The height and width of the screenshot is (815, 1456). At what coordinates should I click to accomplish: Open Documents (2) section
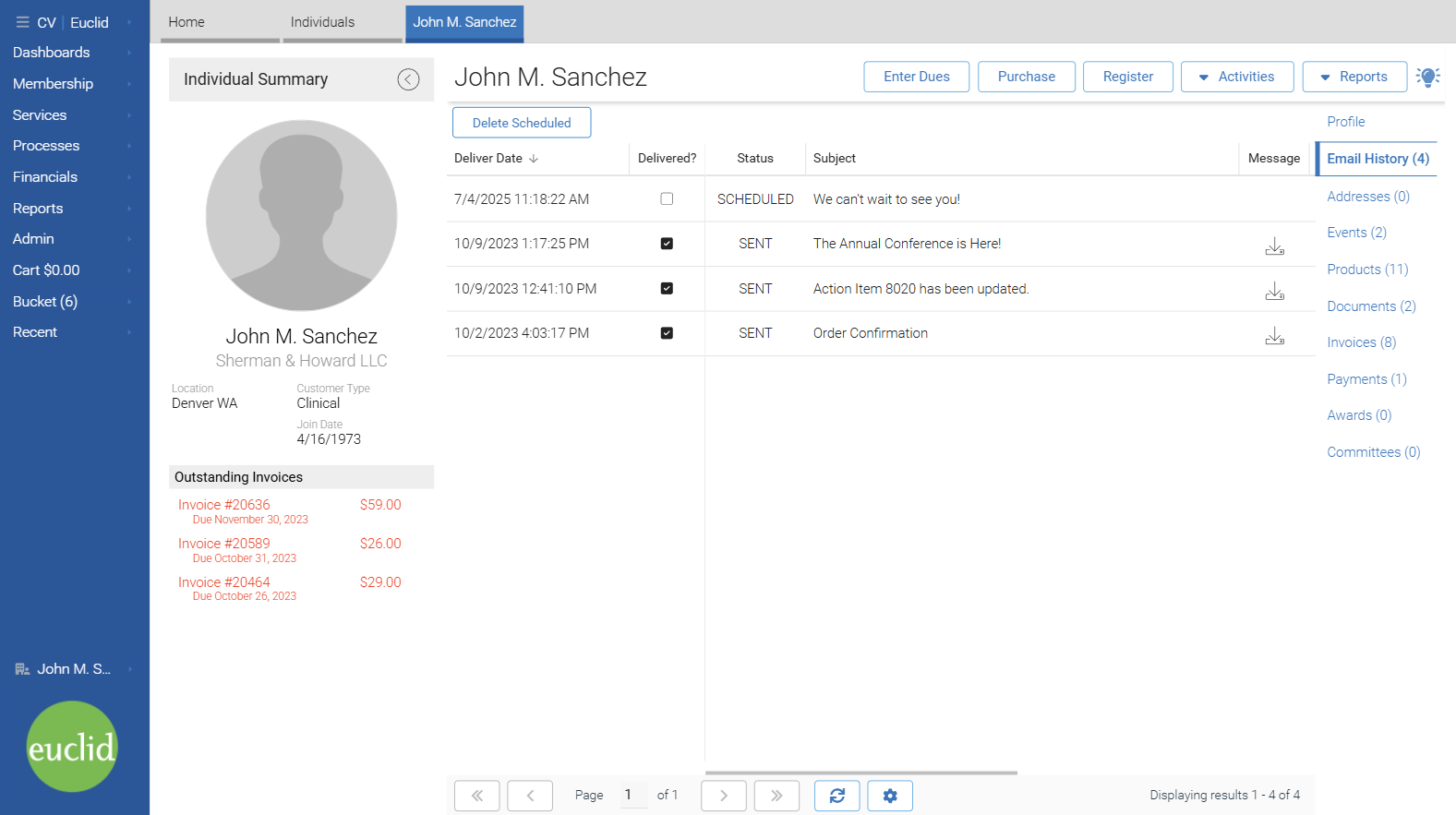(1371, 306)
